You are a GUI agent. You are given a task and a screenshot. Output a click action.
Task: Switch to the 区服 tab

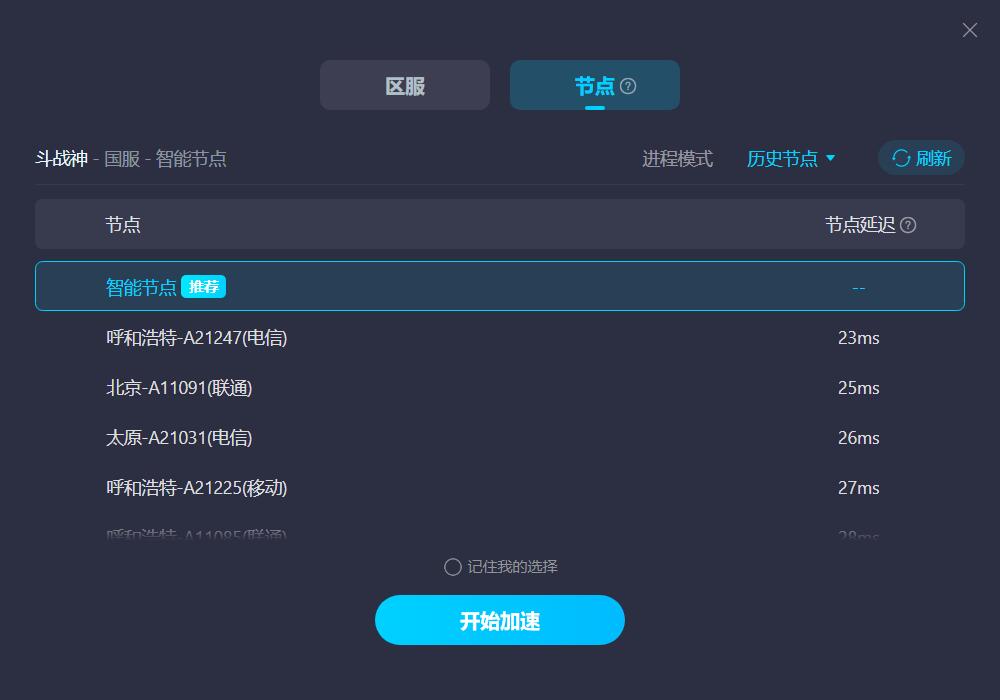[x=405, y=85]
